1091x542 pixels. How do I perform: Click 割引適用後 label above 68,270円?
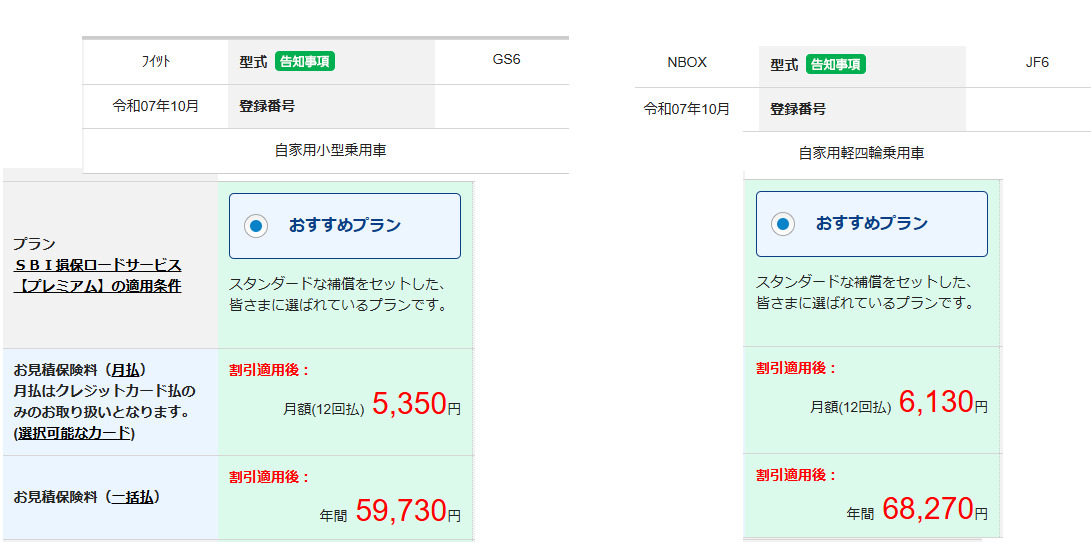point(796,475)
